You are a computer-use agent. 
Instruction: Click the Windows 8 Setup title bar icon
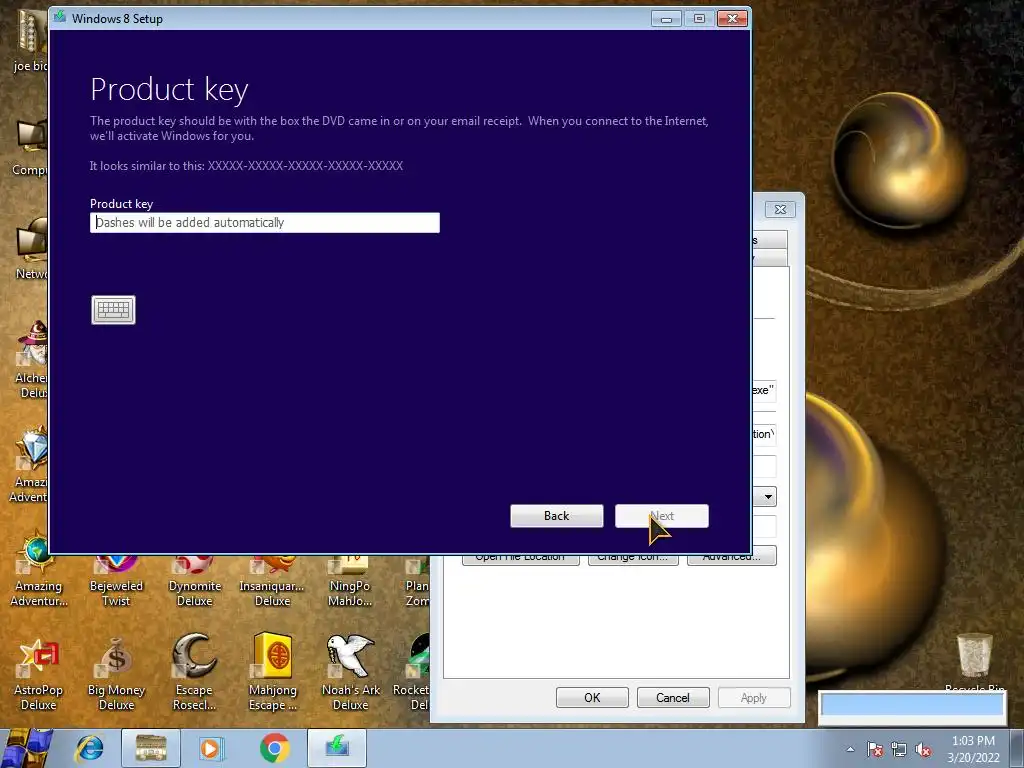[60, 18]
